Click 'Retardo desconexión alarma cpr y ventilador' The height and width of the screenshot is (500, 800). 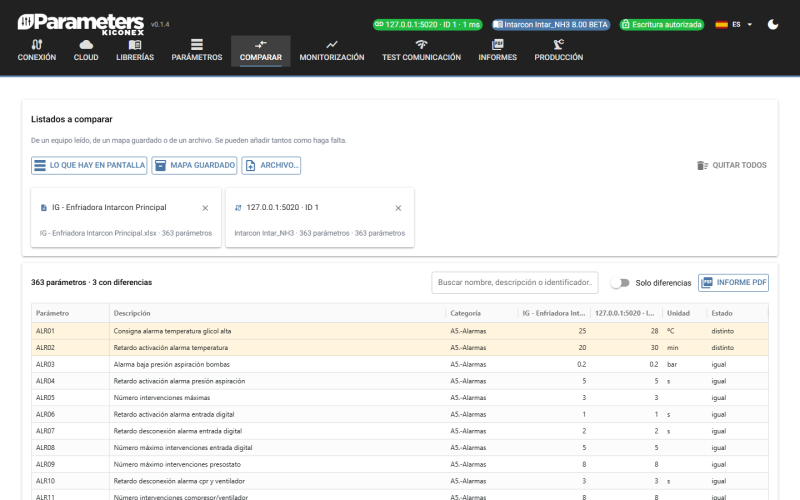pyautogui.click(x=179, y=481)
